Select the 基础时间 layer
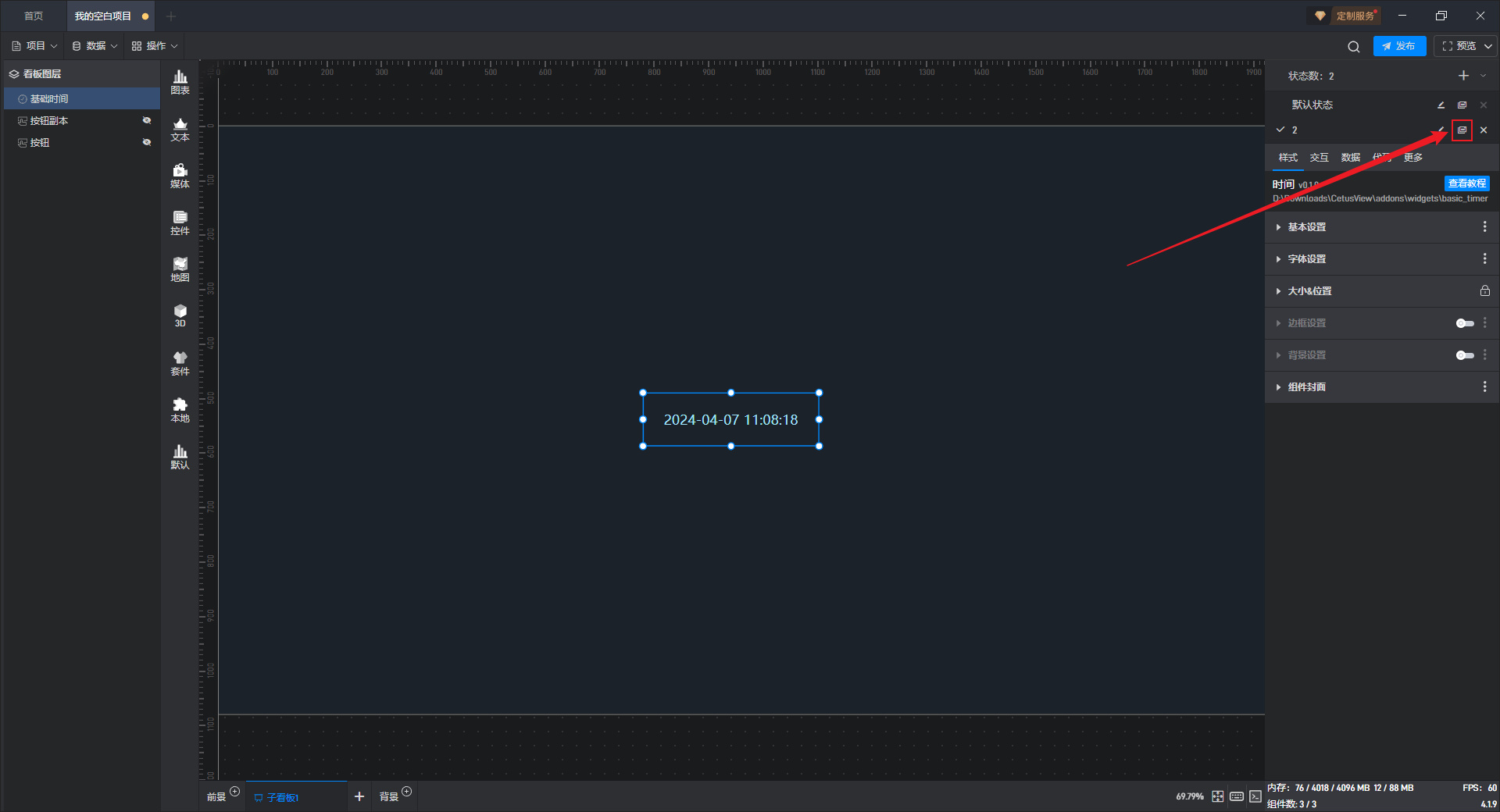 82,98
